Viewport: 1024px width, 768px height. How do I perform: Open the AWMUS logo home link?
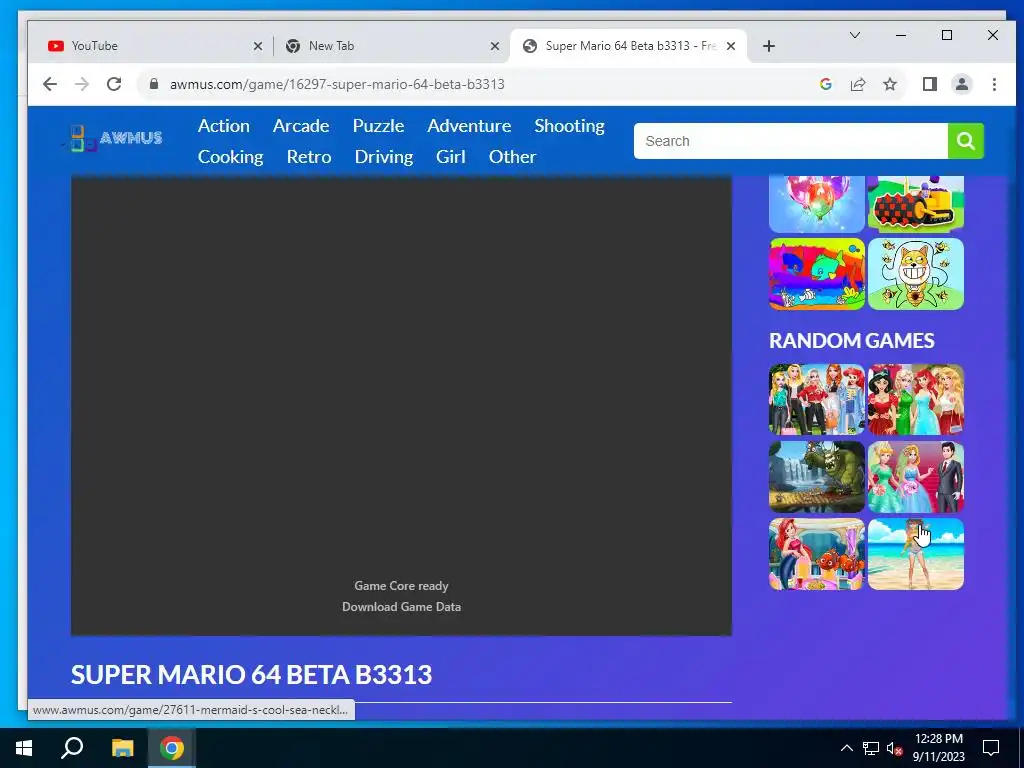tap(113, 138)
